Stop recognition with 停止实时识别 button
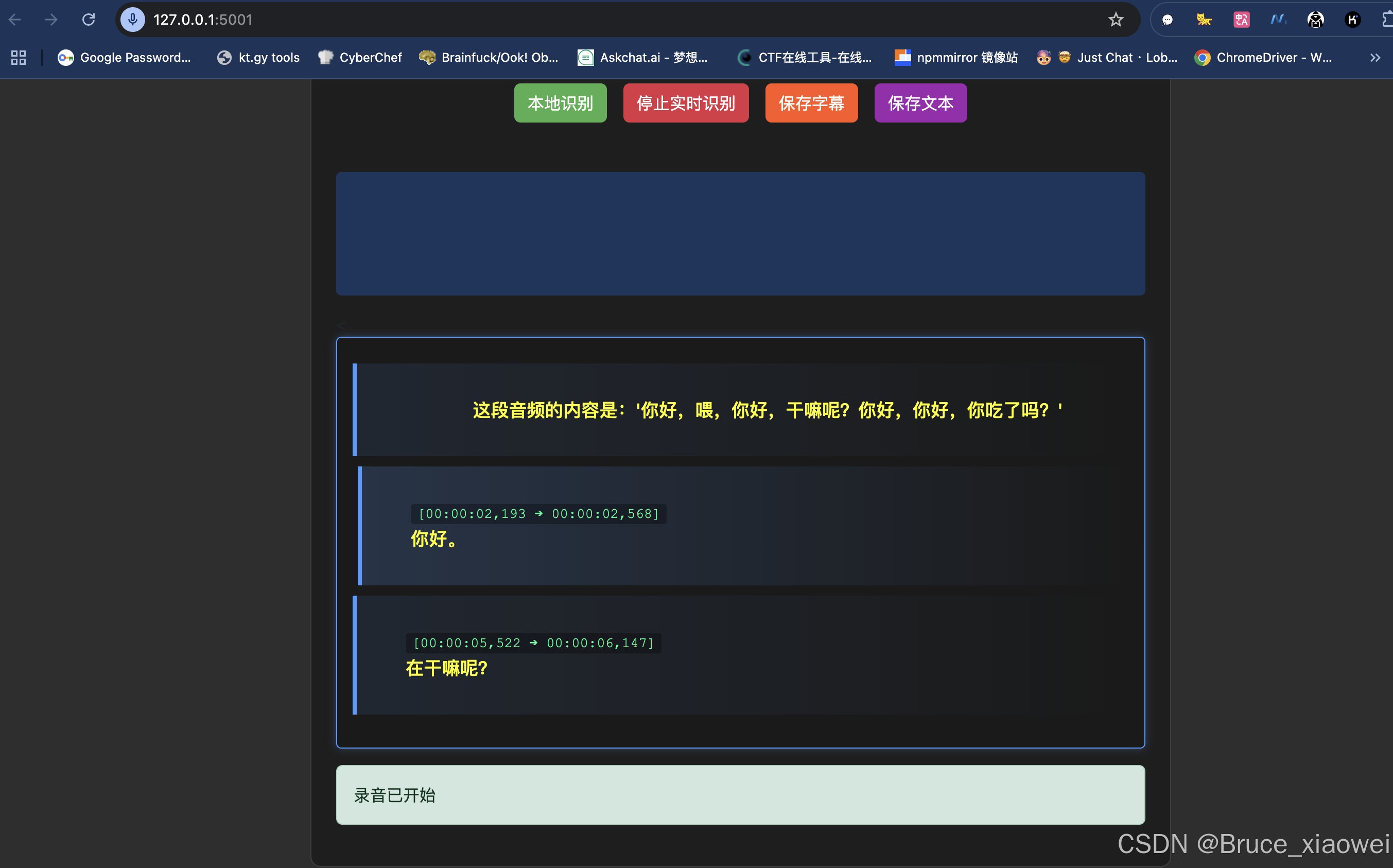 click(685, 103)
